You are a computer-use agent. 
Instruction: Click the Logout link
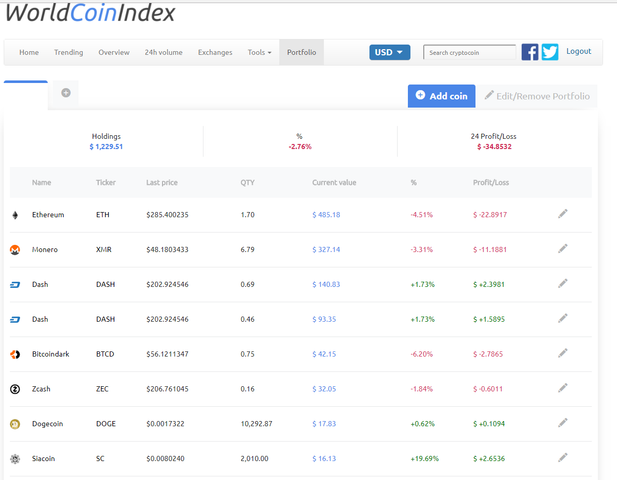point(579,52)
